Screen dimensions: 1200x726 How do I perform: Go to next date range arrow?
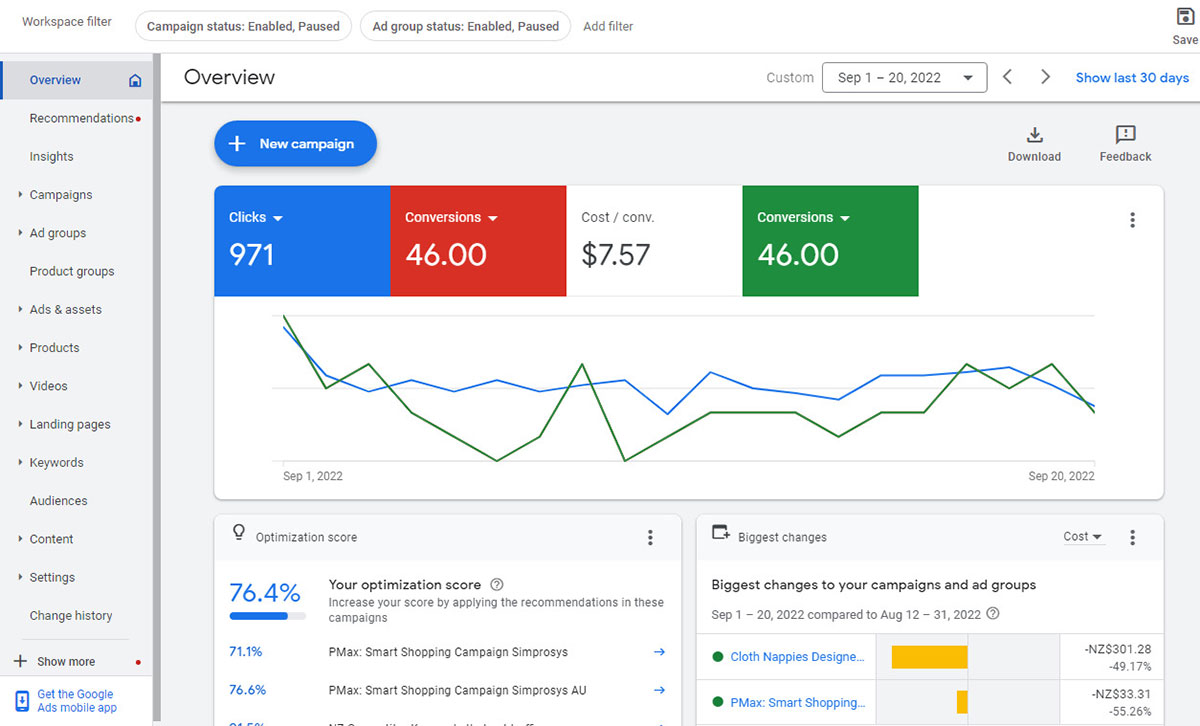(1045, 77)
